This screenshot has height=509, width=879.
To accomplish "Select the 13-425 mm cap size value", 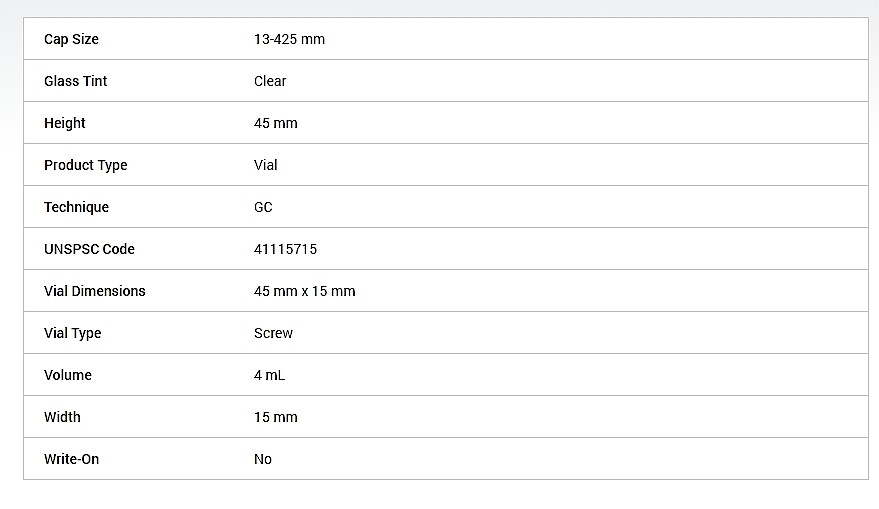I will [289, 39].
